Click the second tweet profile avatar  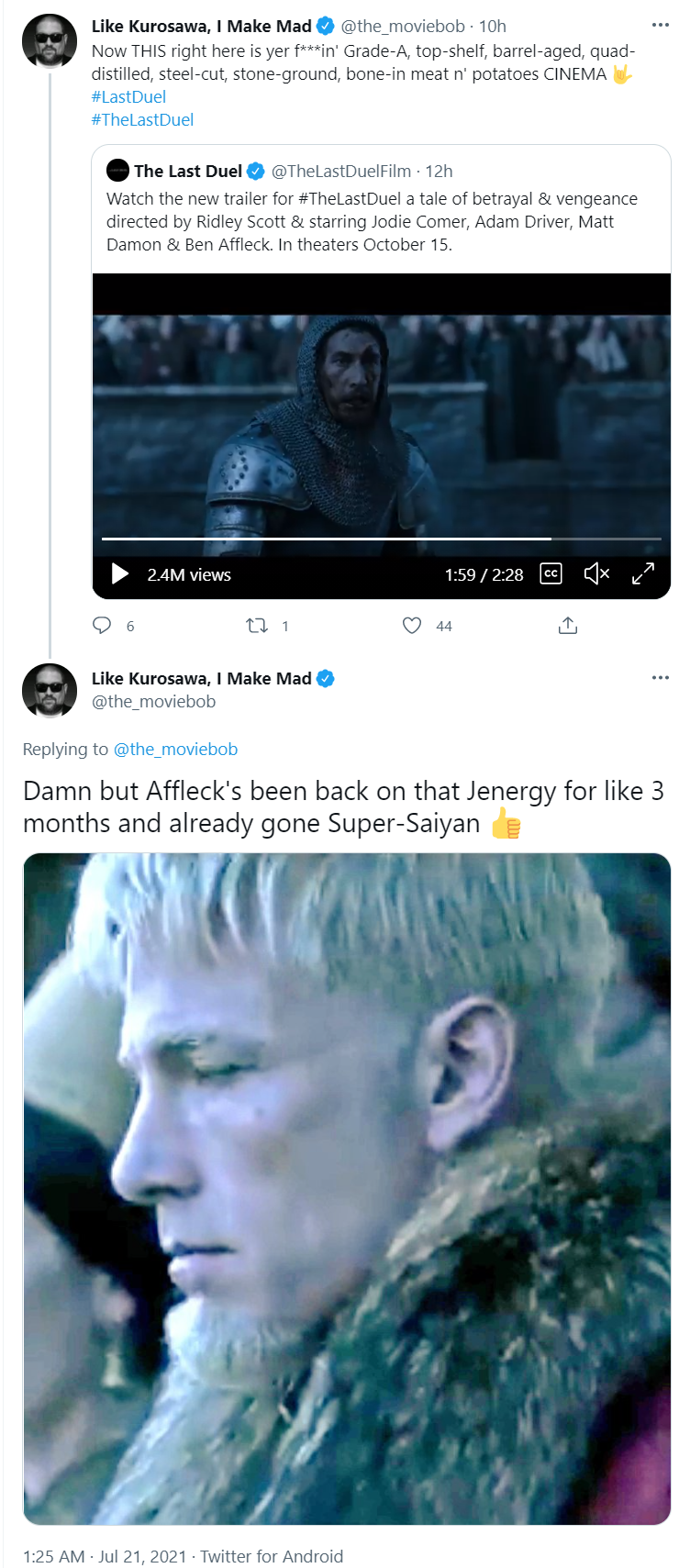pos(50,690)
